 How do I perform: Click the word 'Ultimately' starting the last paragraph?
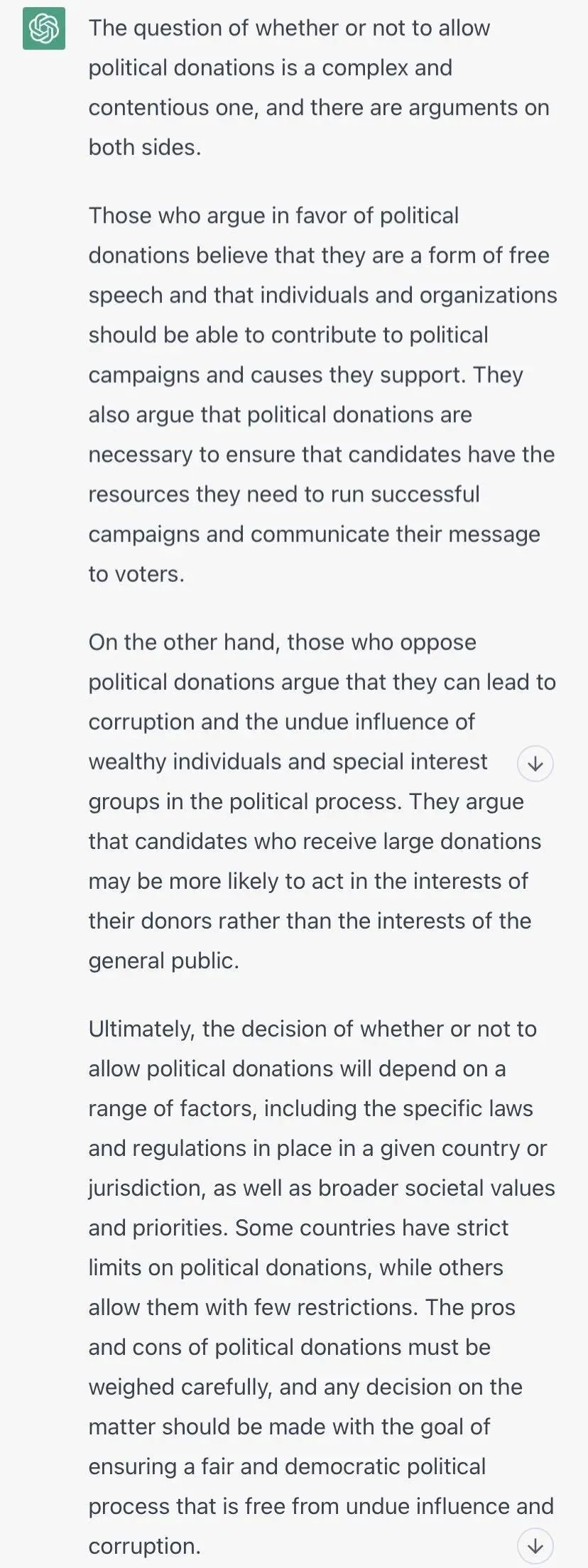click(141, 1028)
